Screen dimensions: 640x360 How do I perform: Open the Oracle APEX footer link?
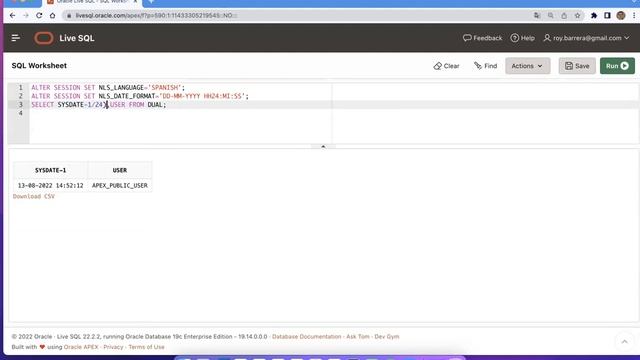tap(81, 347)
